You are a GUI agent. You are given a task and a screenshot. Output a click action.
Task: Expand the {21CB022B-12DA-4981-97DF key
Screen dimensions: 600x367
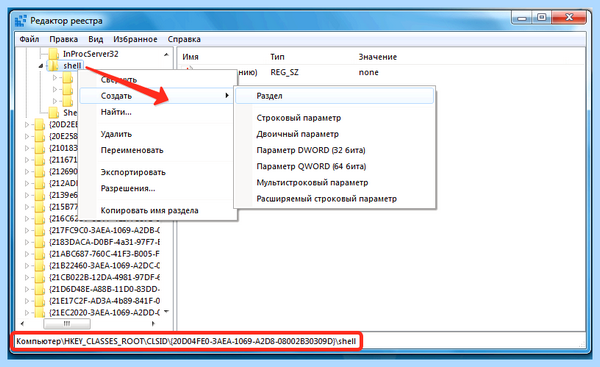tap(27, 277)
